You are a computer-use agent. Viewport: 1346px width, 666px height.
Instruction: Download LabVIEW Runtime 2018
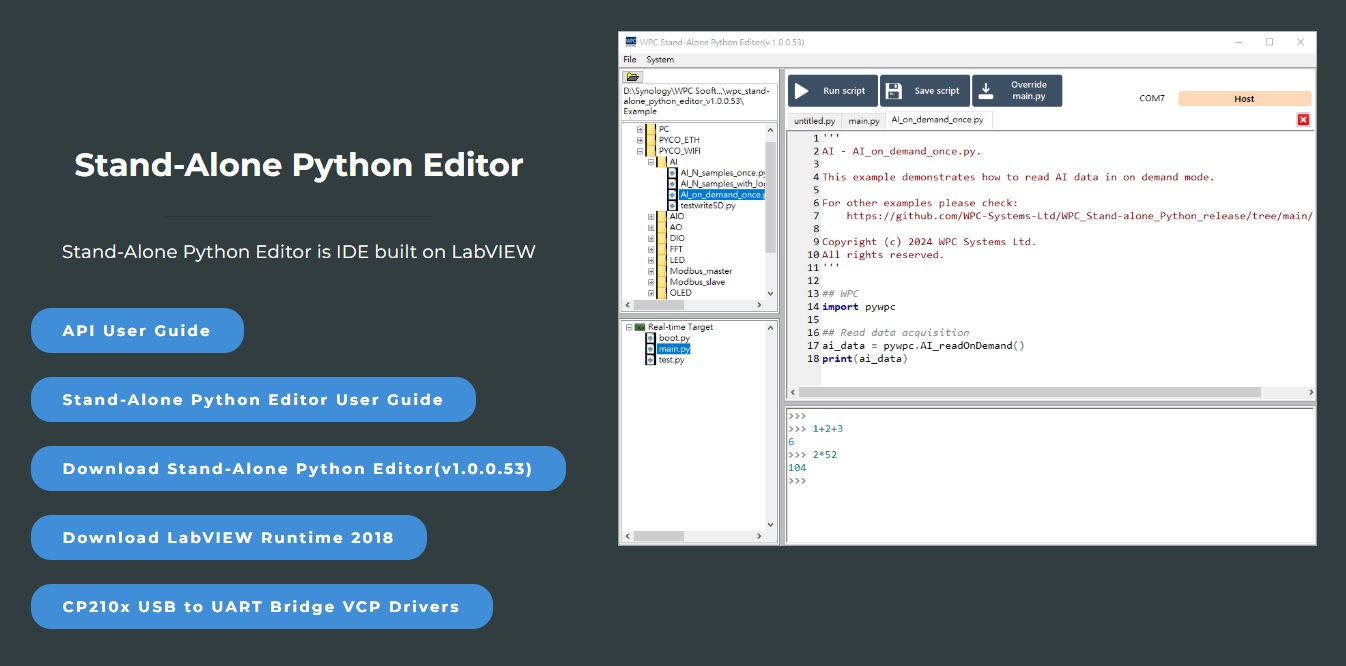(x=228, y=537)
